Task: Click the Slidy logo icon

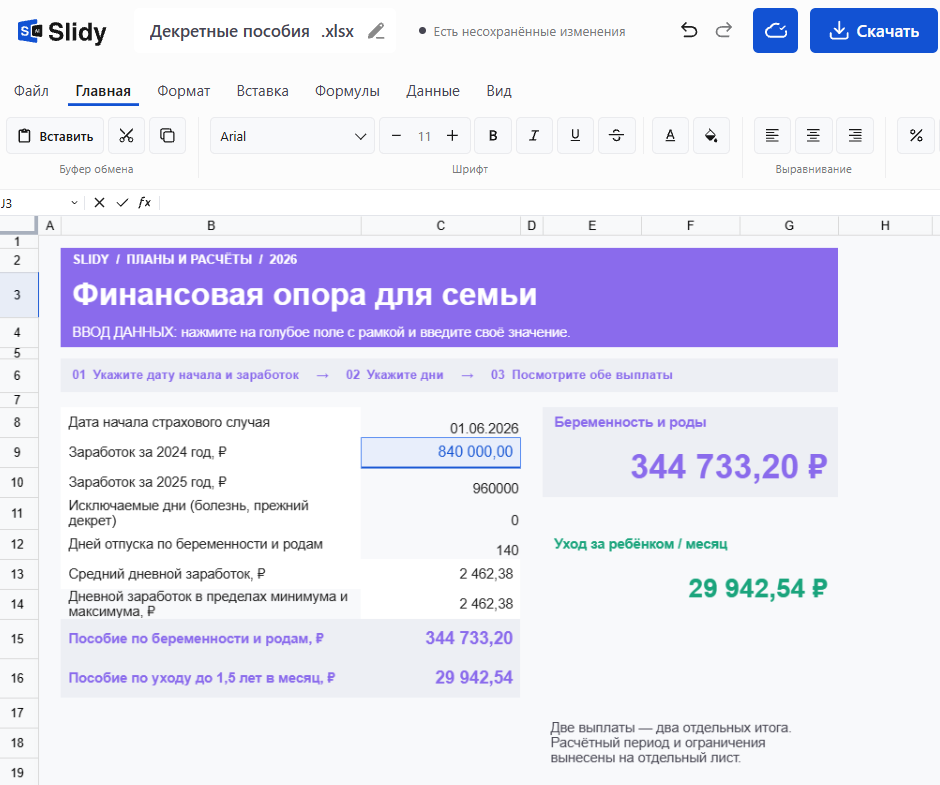Action: click(x=30, y=31)
